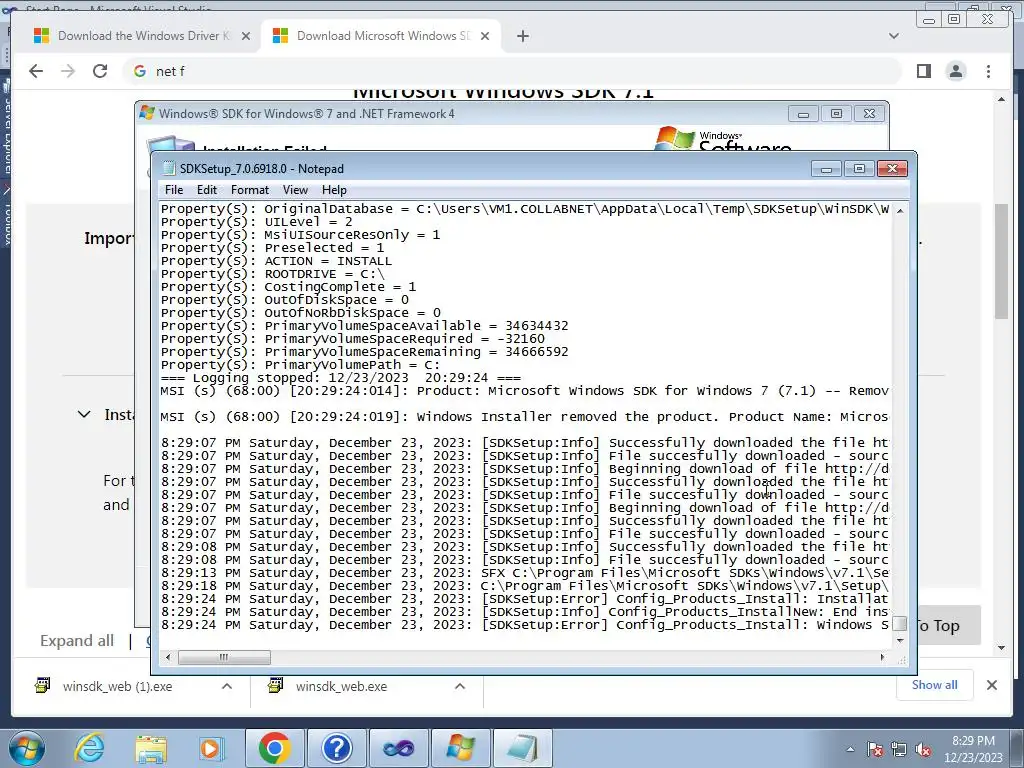Image resolution: width=1024 pixels, height=768 pixels.
Task: Close the Chrome downloads bar
Action: pyautogui.click(x=991, y=685)
